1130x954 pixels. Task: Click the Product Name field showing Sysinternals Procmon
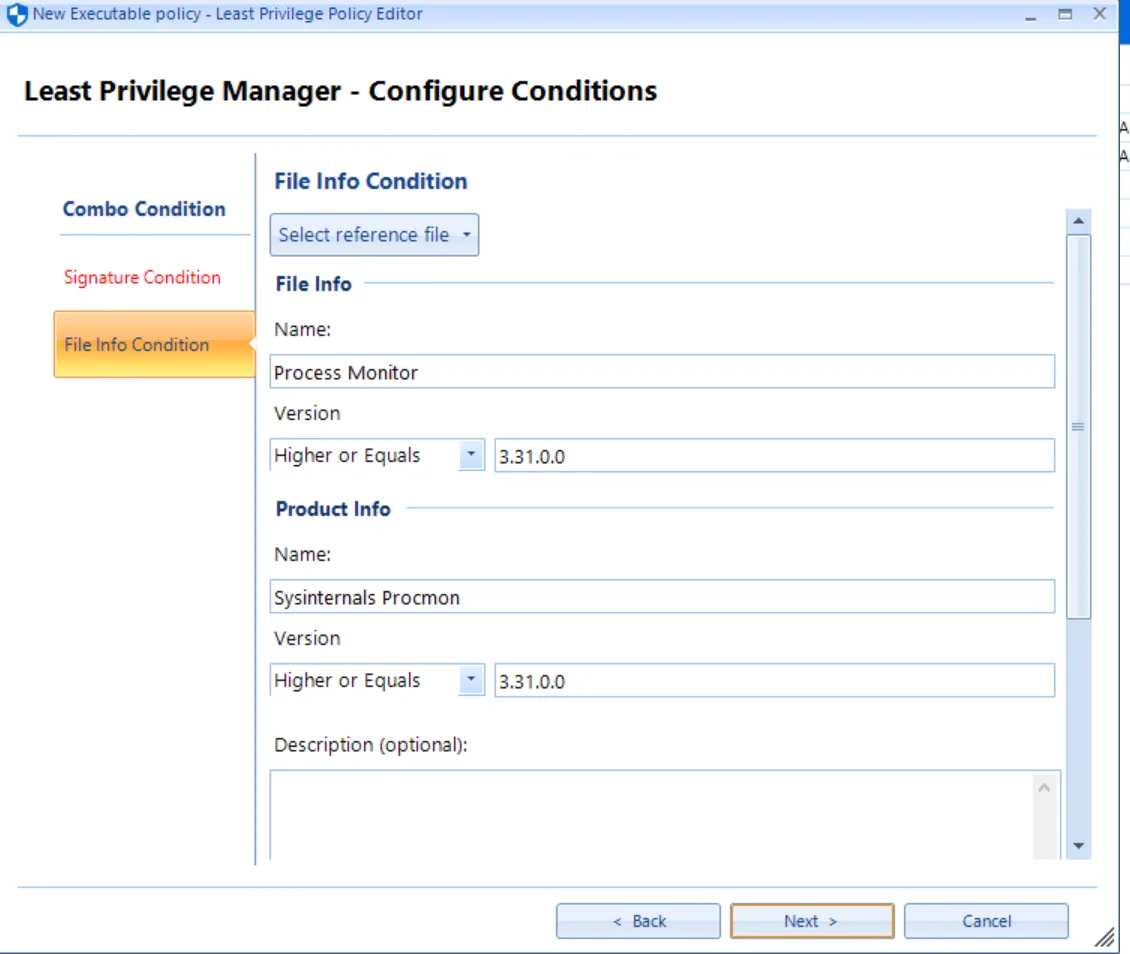pyautogui.click(x=660, y=596)
